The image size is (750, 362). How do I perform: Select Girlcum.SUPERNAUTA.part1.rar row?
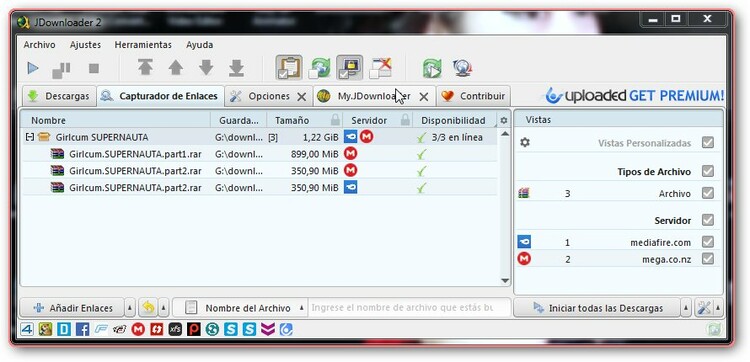coord(259,154)
